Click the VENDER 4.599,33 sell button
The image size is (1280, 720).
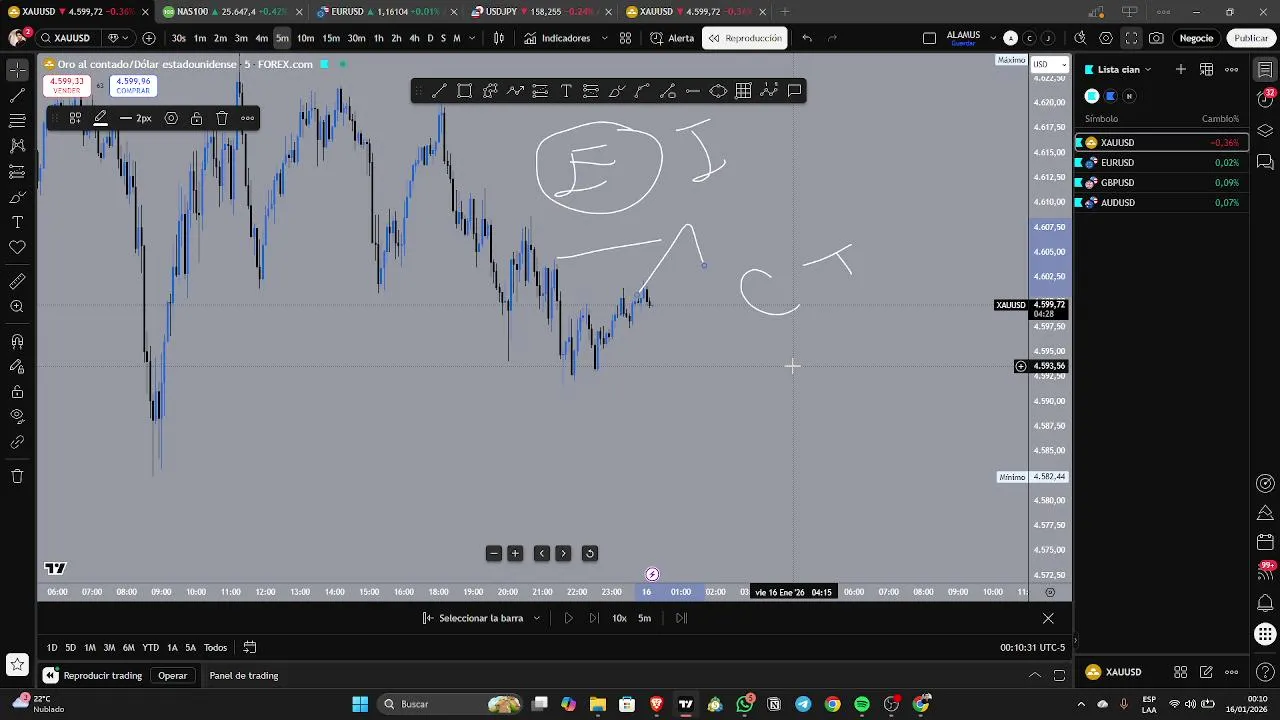(x=66, y=86)
